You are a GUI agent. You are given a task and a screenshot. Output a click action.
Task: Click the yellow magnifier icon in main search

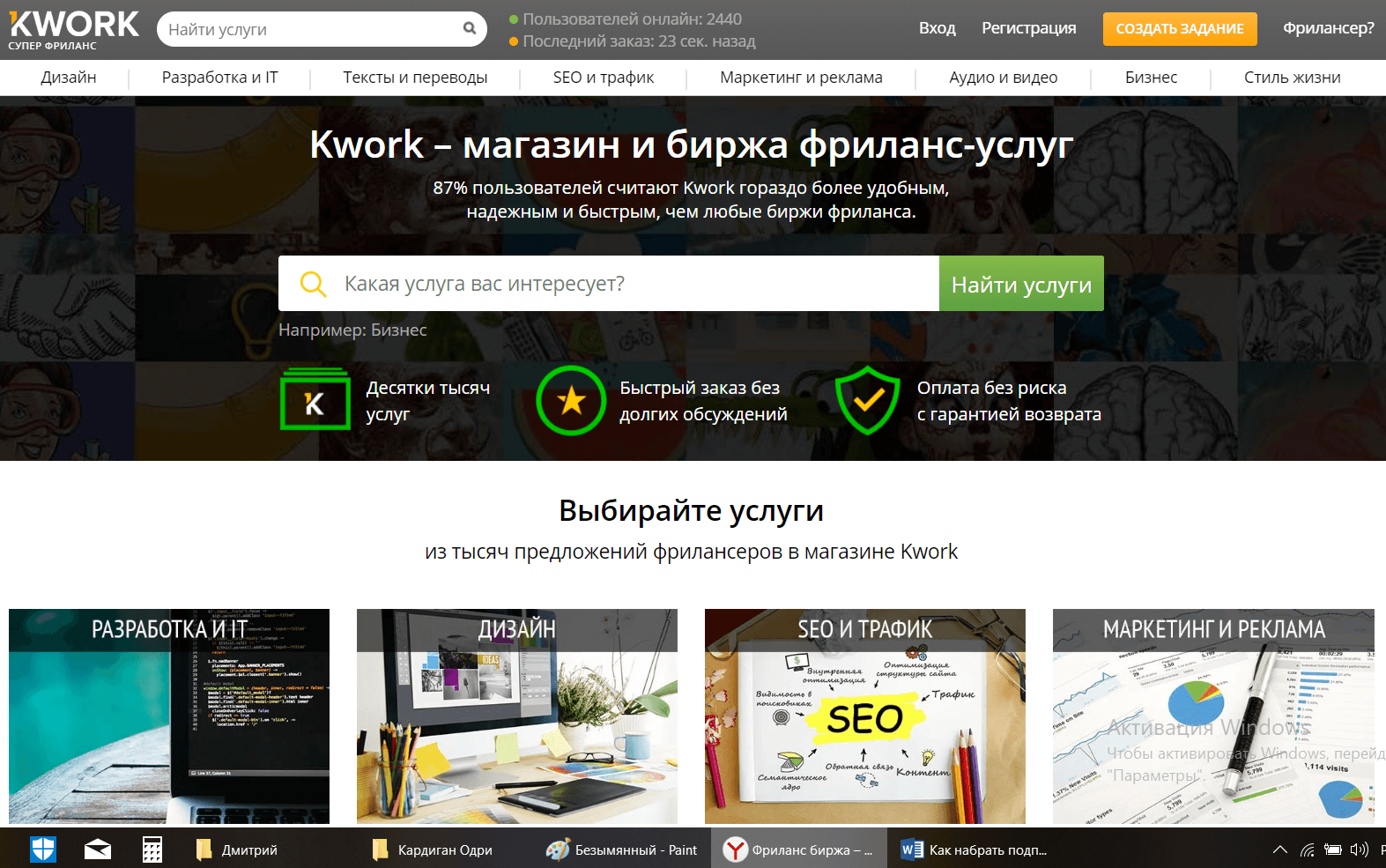pyautogui.click(x=313, y=284)
